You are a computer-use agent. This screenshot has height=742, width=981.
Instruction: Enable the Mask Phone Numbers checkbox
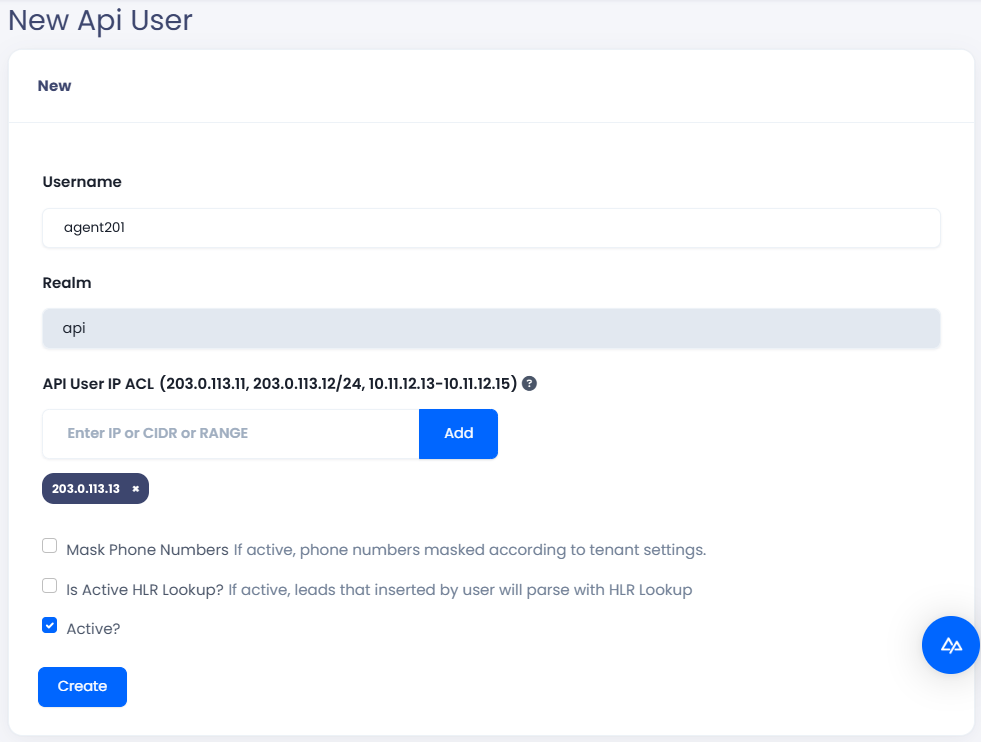(x=49, y=546)
